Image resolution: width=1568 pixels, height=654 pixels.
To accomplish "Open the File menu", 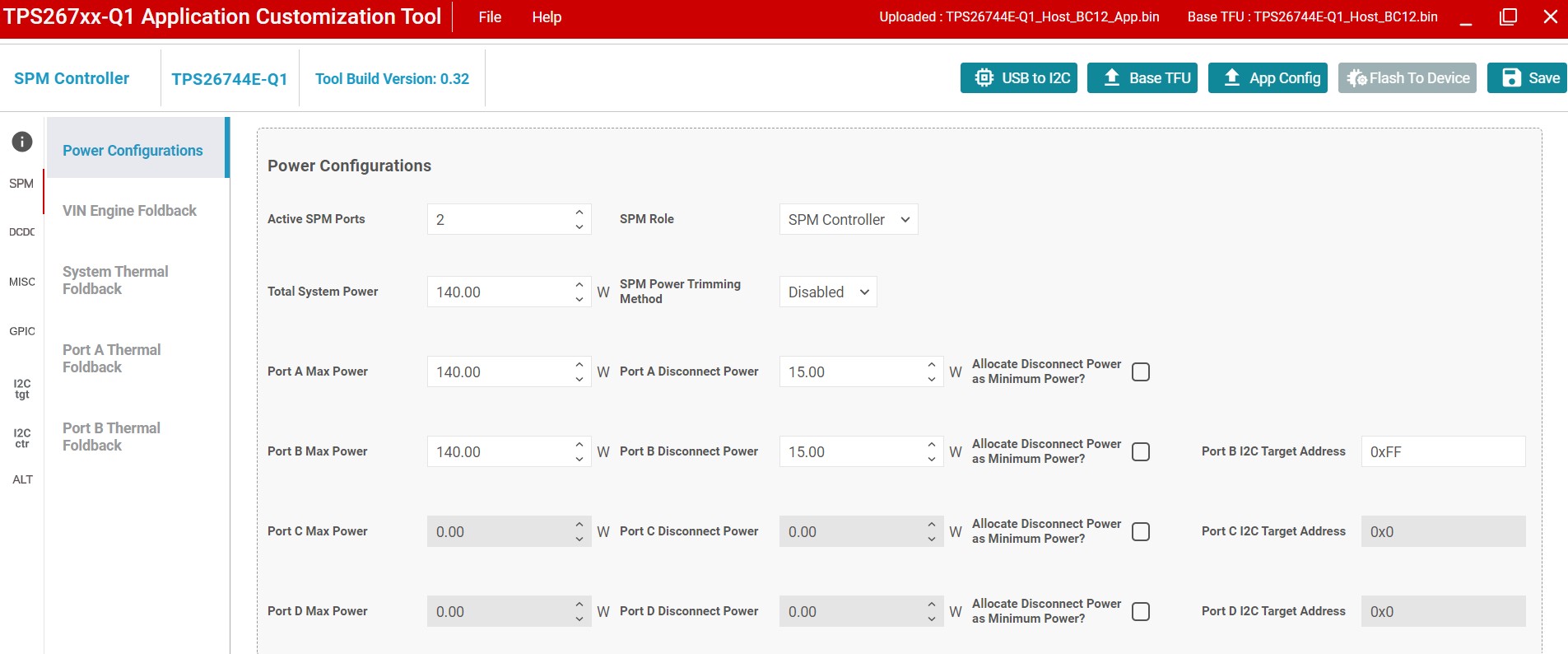I will click(x=490, y=17).
